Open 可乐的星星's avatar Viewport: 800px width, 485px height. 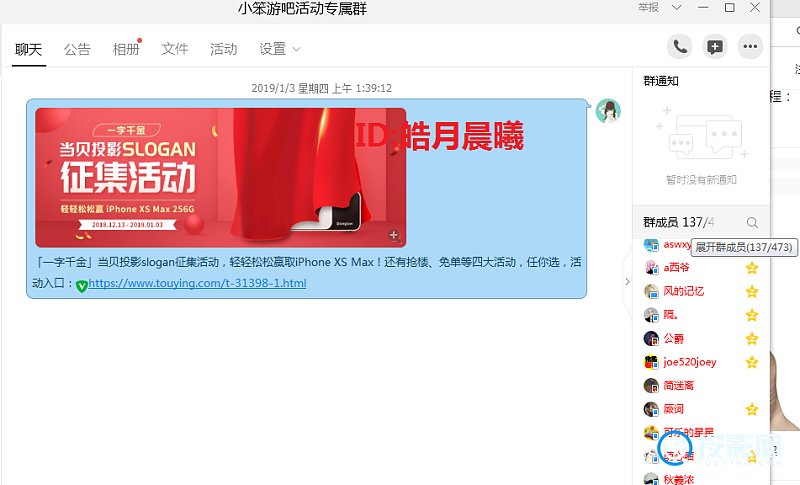click(x=651, y=432)
